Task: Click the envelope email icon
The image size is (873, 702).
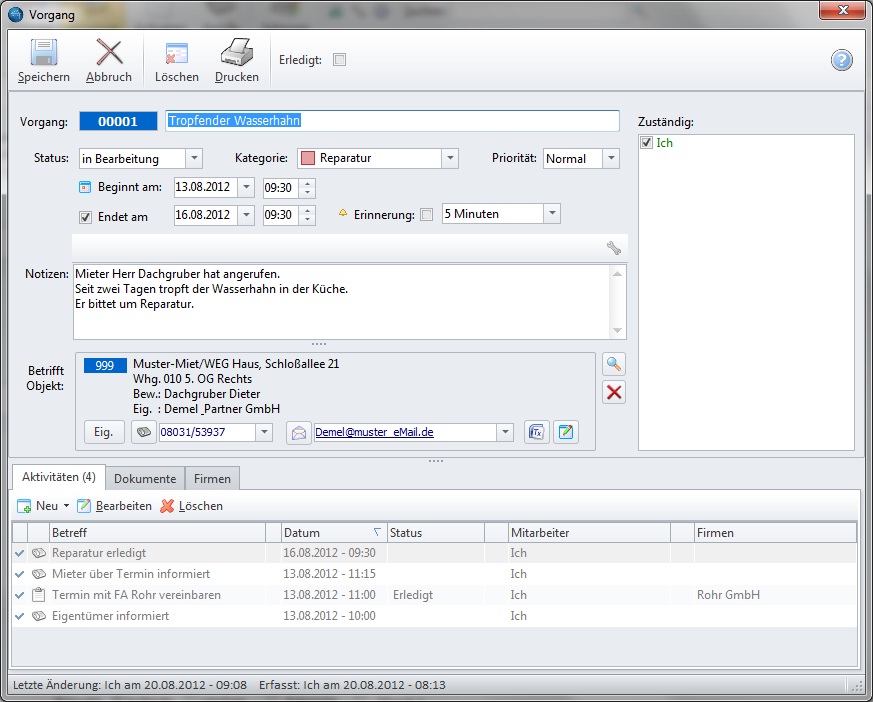Action: (x=298, y=433)
